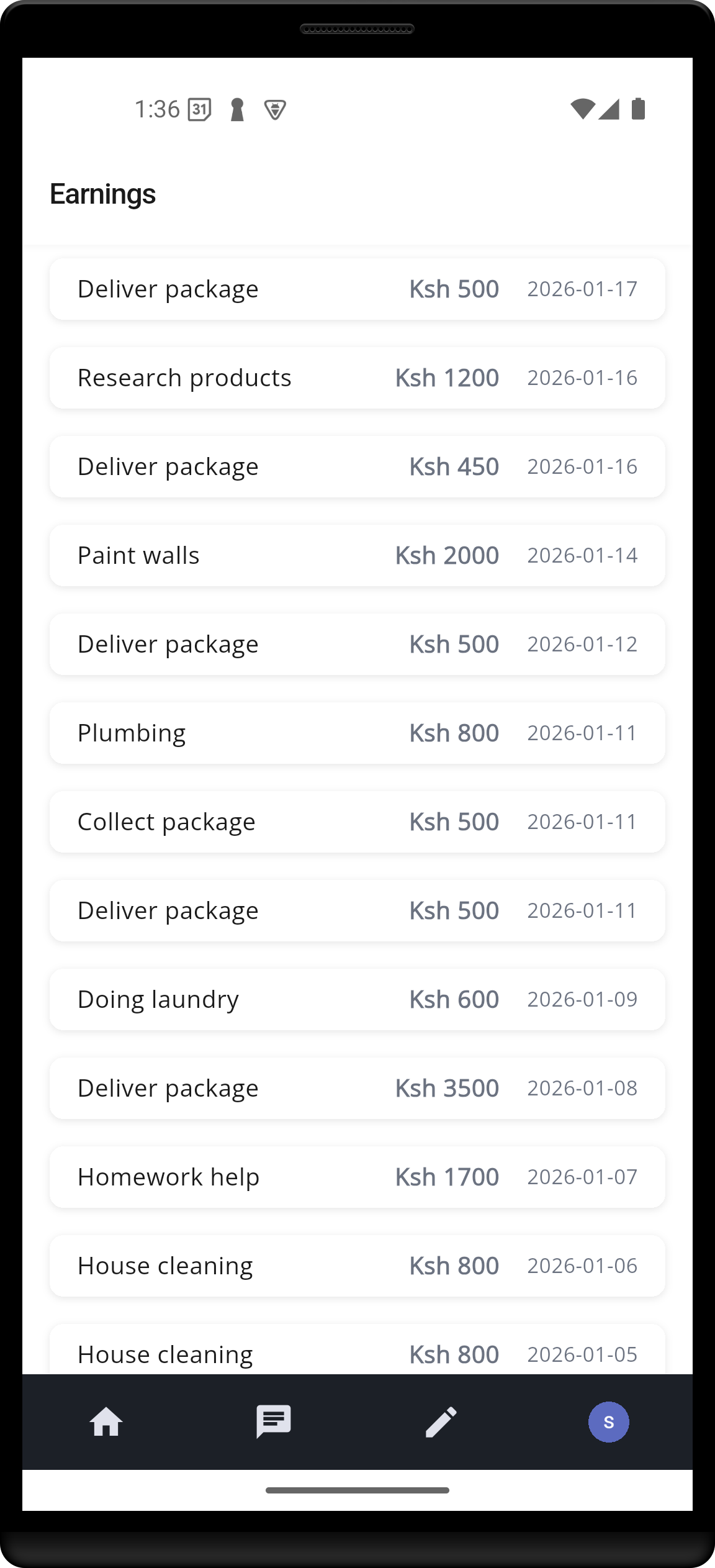Viewport: 715px width, 1568px height.
Task: Tap the Earnings page title
Action: tap(103, 194)
